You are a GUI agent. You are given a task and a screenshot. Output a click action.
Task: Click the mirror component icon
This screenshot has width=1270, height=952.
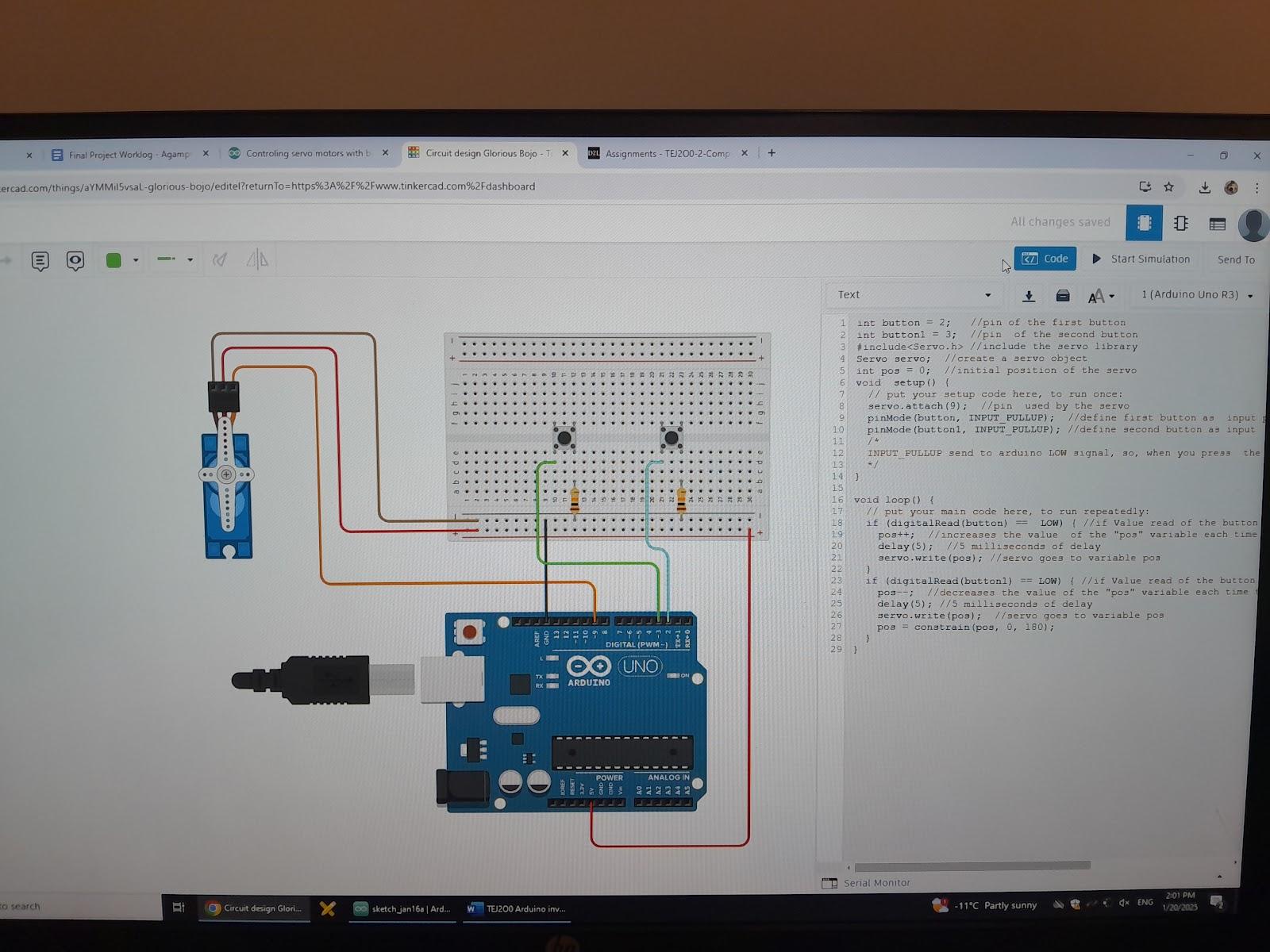tap(257, 259)
